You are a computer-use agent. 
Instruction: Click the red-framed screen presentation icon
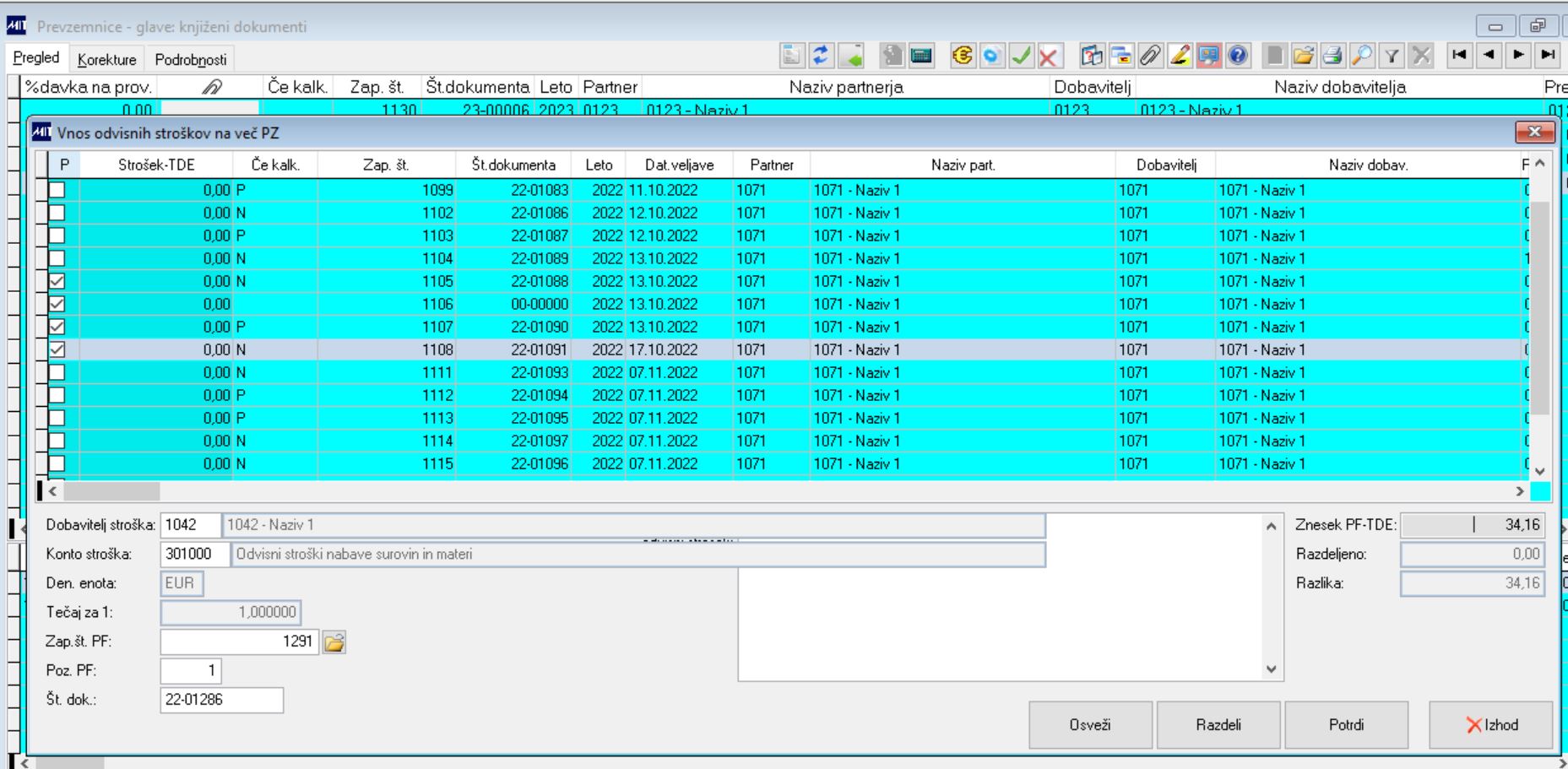tap(1208, 57)
